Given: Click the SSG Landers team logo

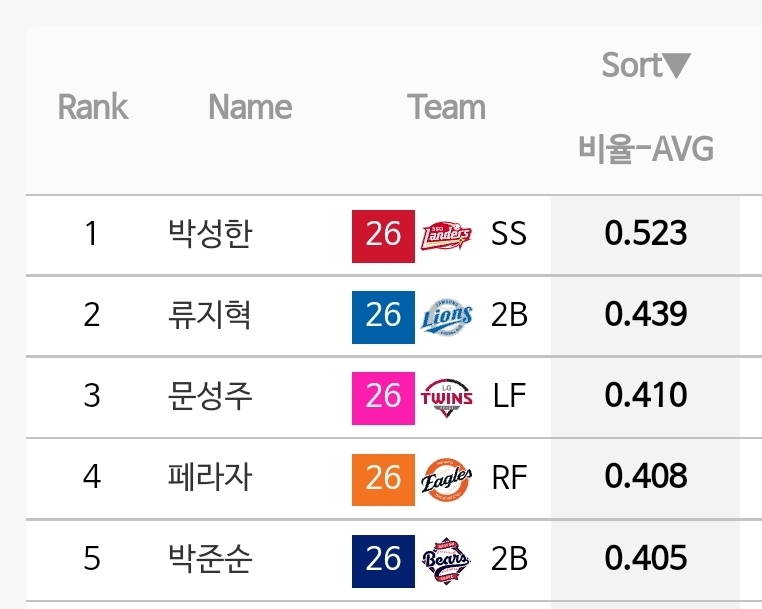Looking at the screenshot, I should pos(446,234).
